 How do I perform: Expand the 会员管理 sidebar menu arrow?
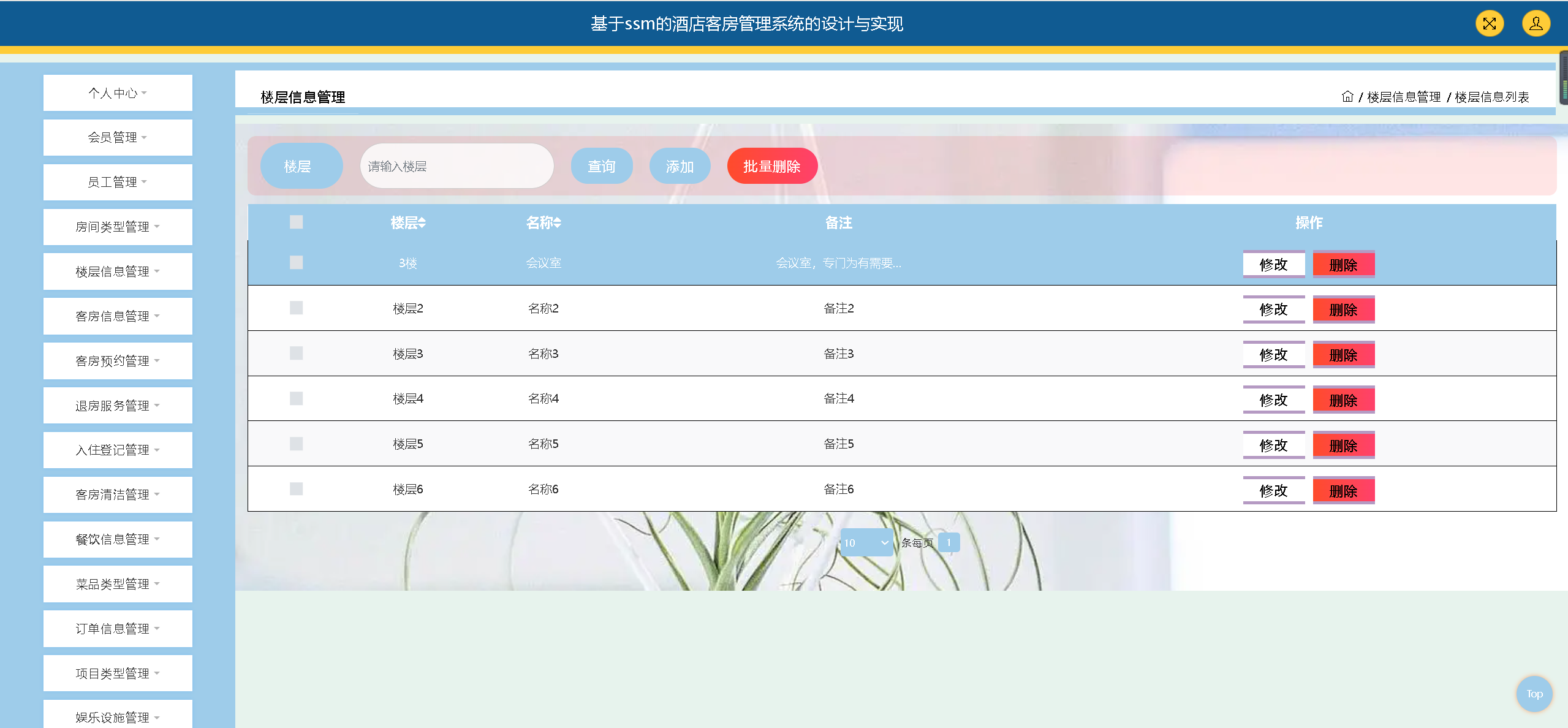(x=145, y=138)
